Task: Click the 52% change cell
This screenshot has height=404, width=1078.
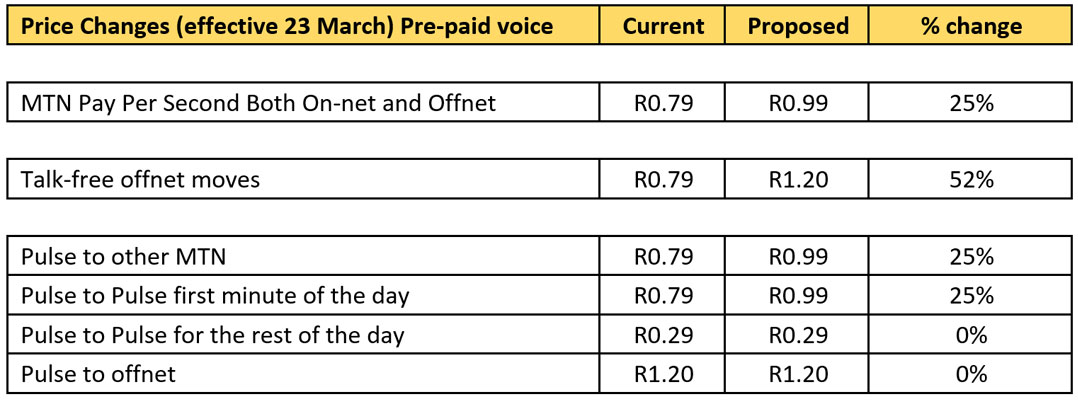Action: point(971,180)
